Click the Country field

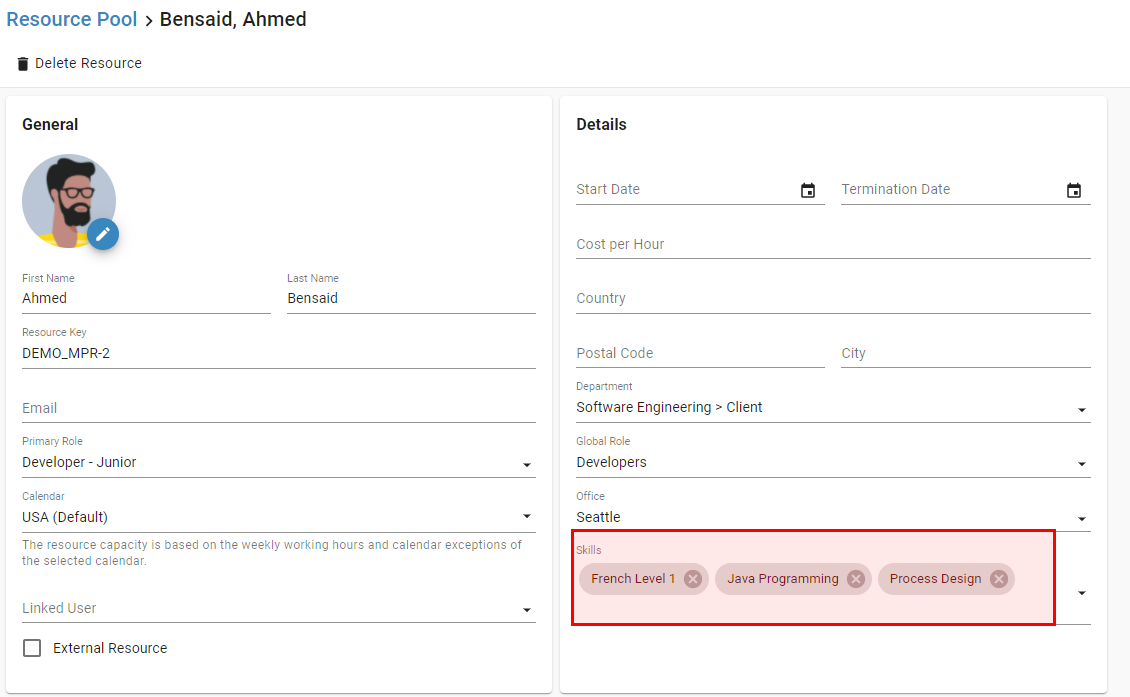tap(833, 298)
